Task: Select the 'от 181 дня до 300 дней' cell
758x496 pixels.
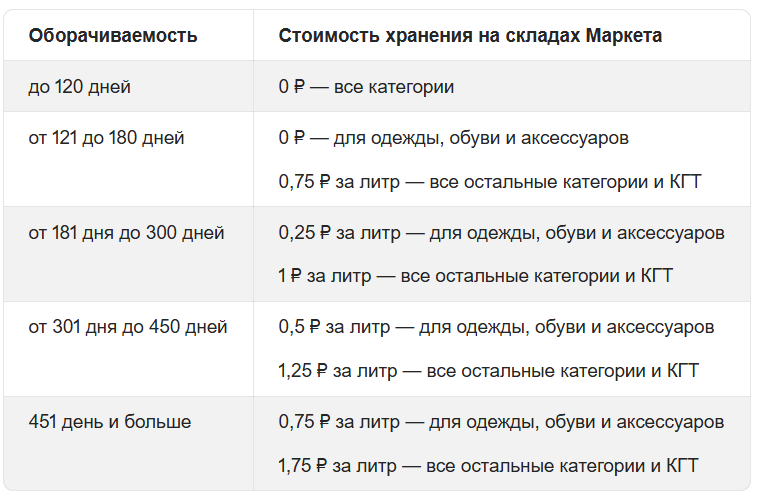Action: (126, 233)
